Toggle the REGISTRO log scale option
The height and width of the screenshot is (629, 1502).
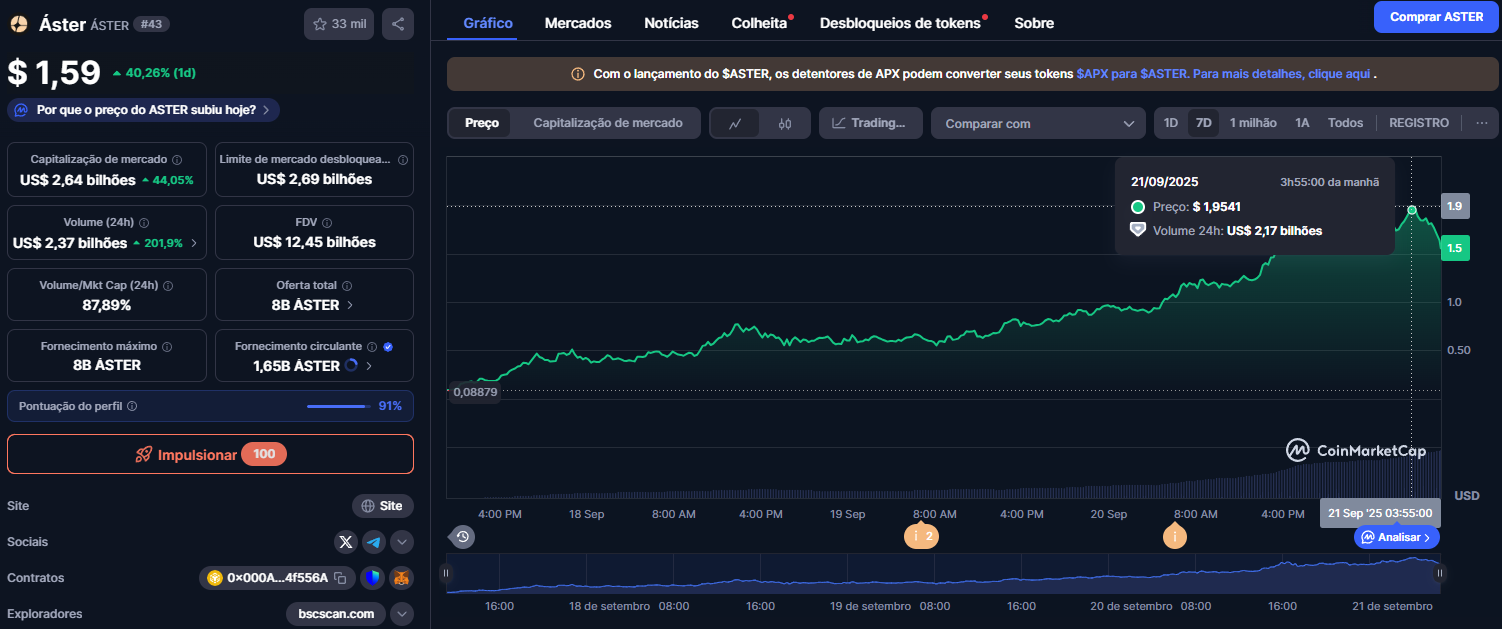(x=1418, y=123)
